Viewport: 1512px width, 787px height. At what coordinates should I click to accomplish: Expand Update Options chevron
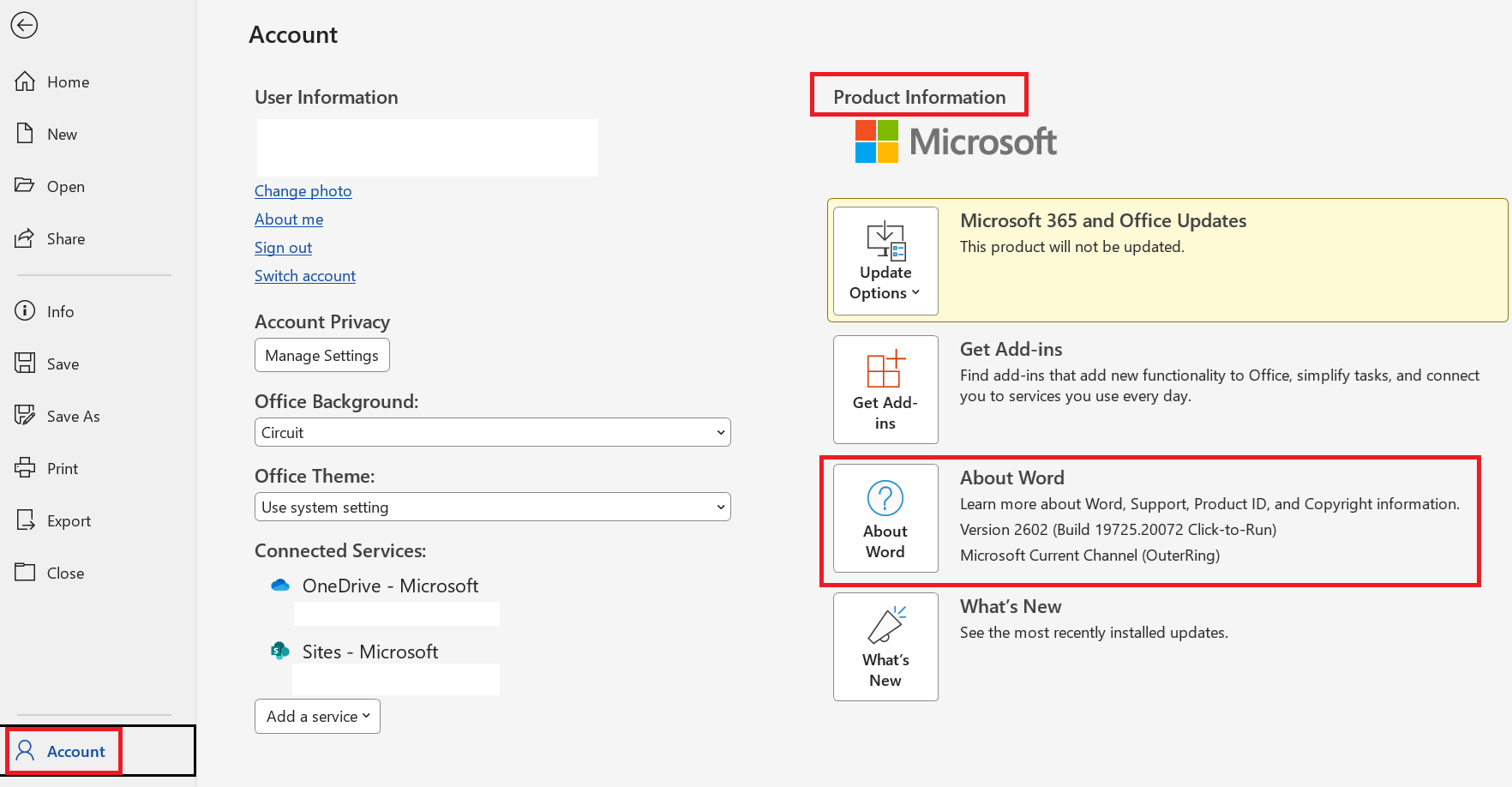pos(915,292)
